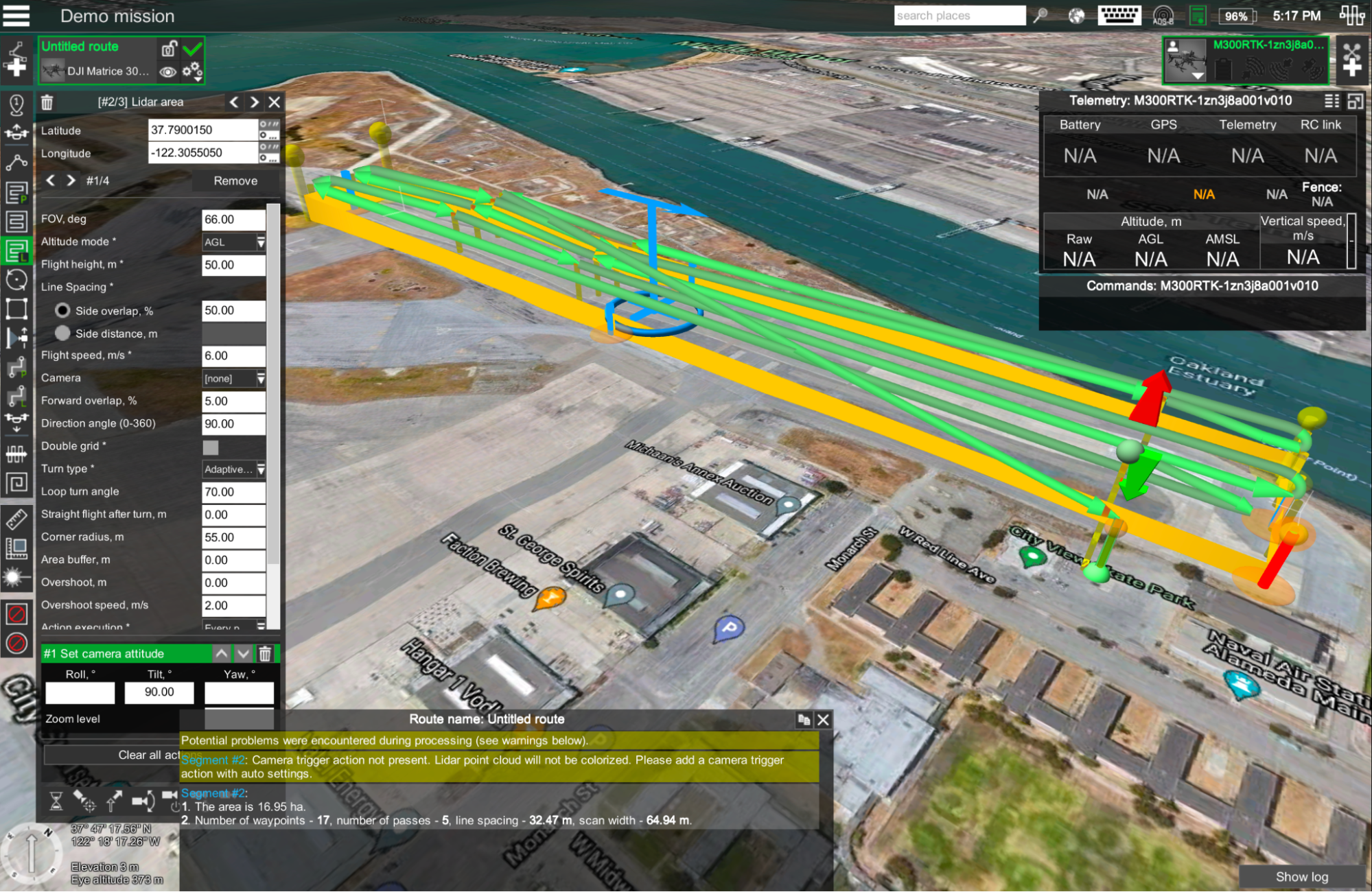The width and height of the screenshot is (1372, 892).
Task: Click the magnifier search places icon
Action: click(1041, 15)
